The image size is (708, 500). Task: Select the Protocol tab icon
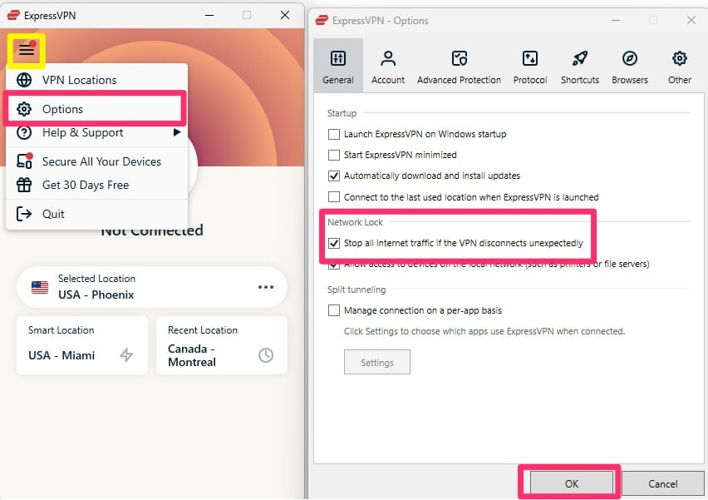[x=530, y=60]
